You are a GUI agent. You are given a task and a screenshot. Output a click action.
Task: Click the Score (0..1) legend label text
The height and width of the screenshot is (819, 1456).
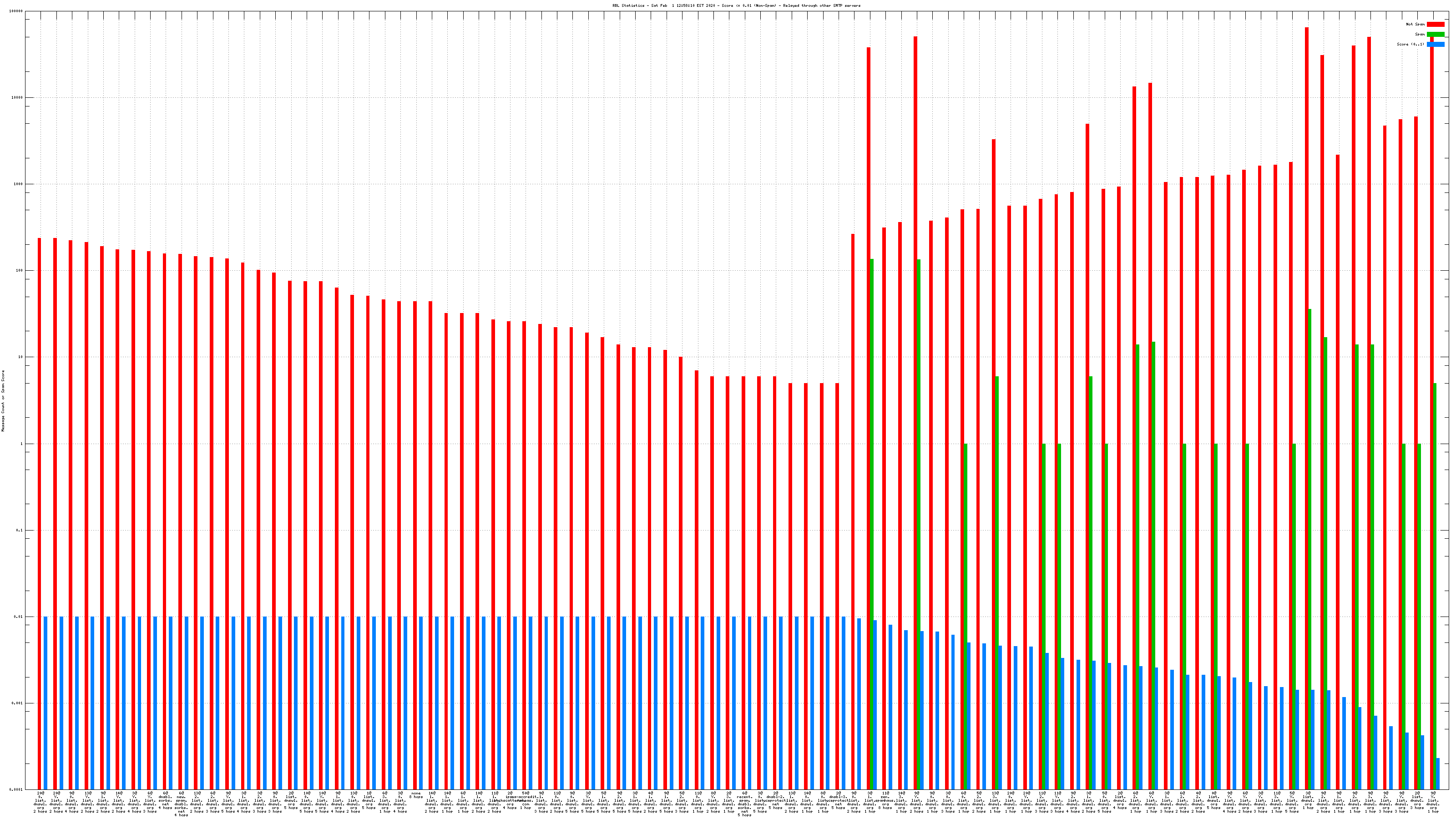point(1410,44)
